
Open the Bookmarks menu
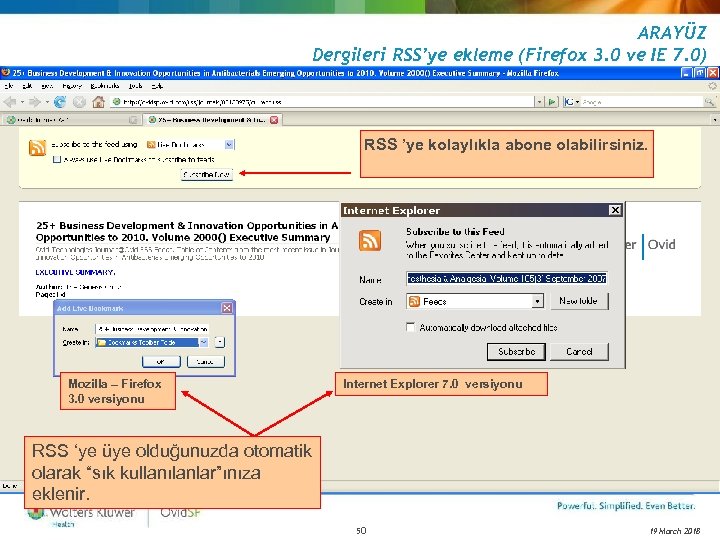click(x=105, y=86)
